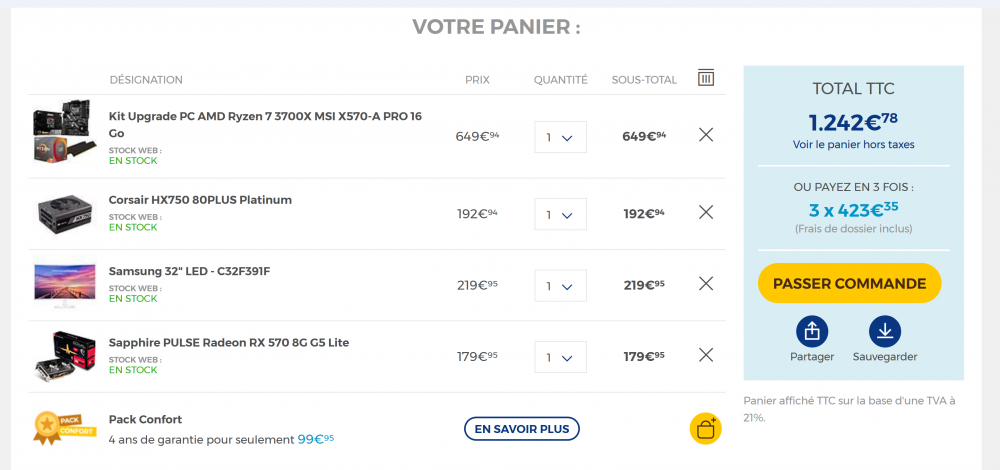Remove the Ryzen 7 3700X upgrade kit
Image resolution: width=1000 pixels, height=470 pixels.
pyautogui.click(x=706, y=135)
